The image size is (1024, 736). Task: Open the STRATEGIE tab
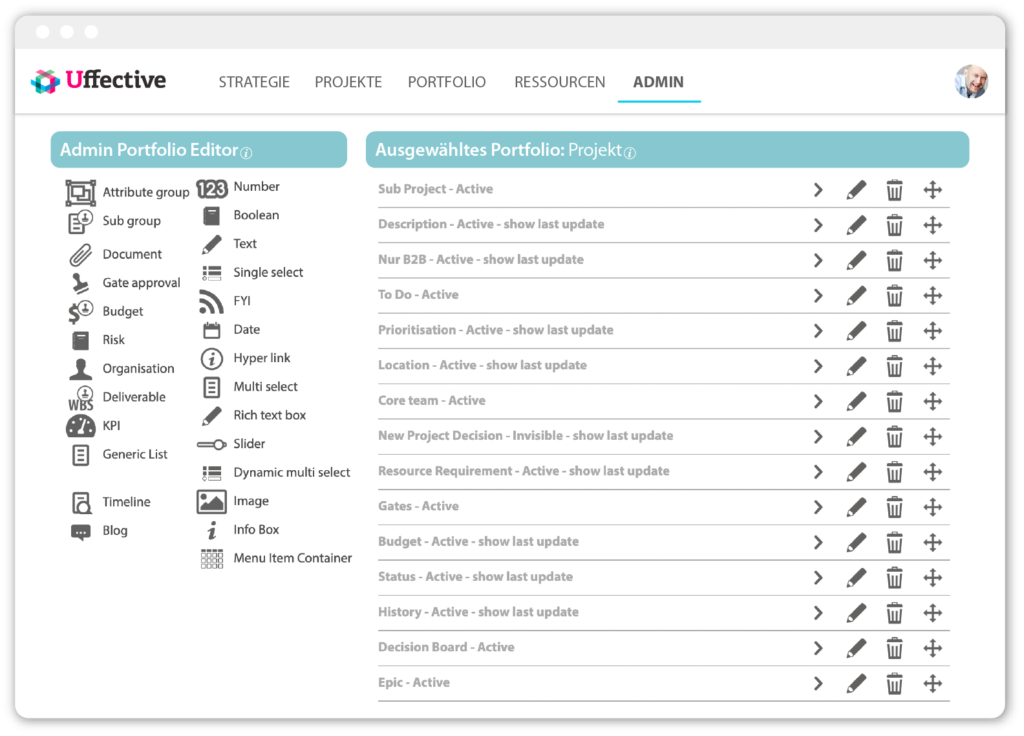[254, 82]
